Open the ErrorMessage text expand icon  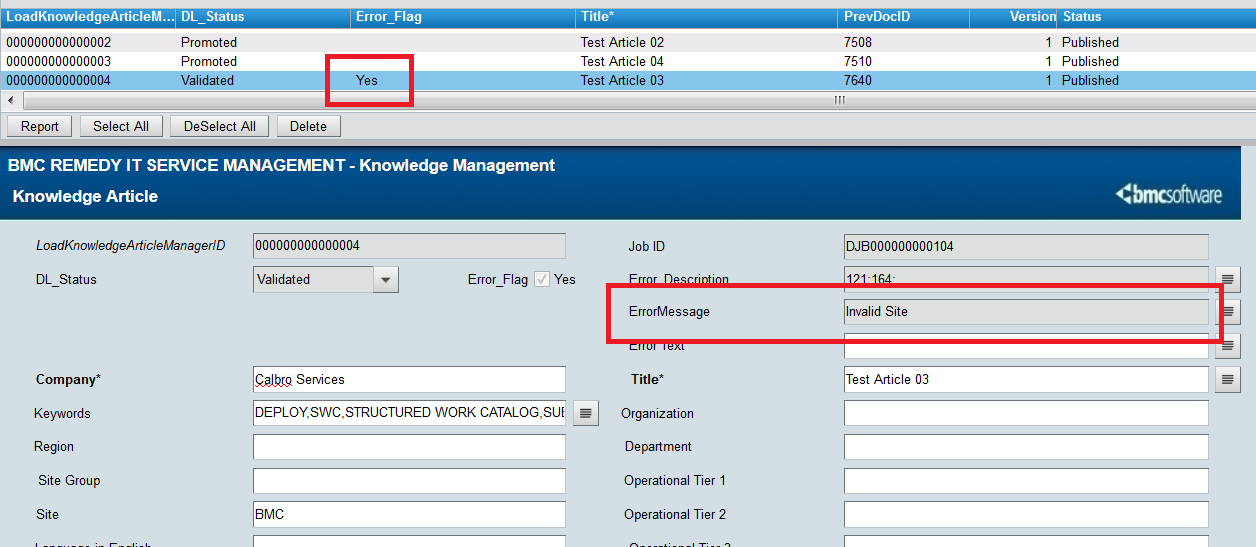(1228, 312)
